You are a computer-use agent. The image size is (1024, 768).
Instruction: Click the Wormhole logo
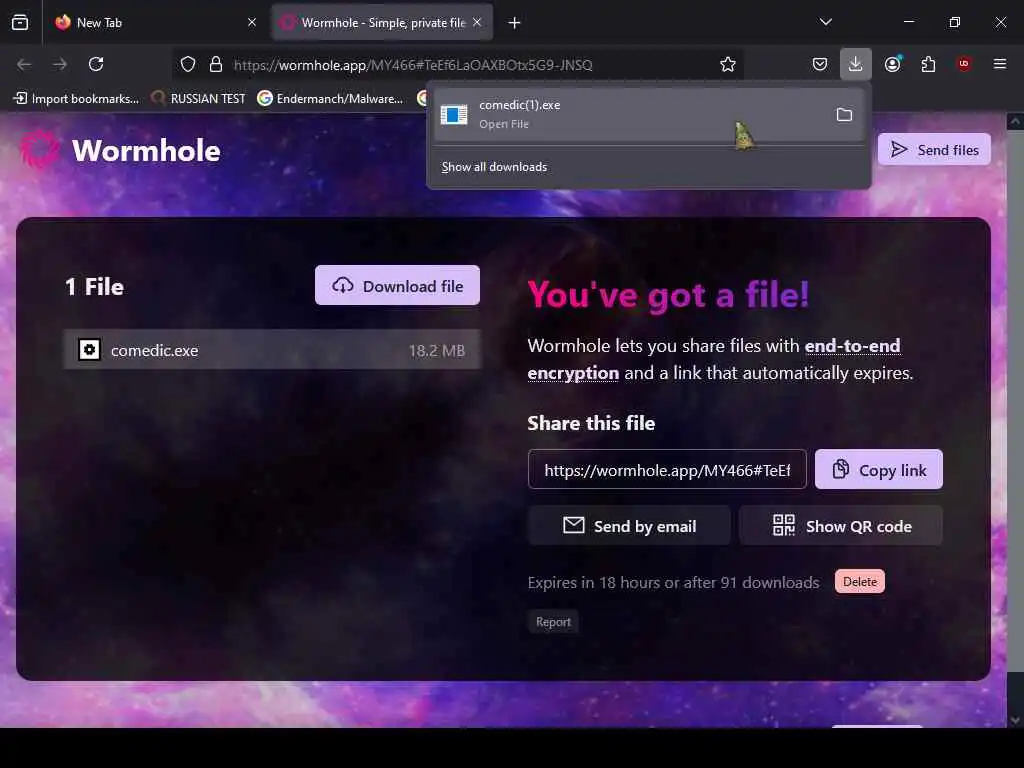[x=40, y=150]
